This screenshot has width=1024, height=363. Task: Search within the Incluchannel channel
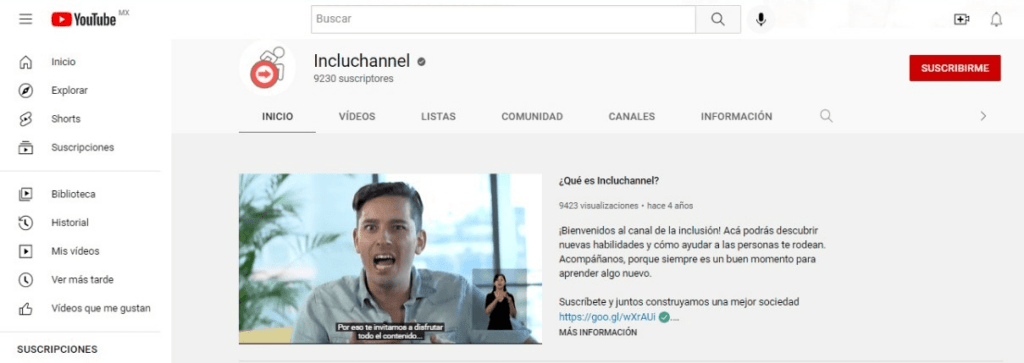click(826, 116)
